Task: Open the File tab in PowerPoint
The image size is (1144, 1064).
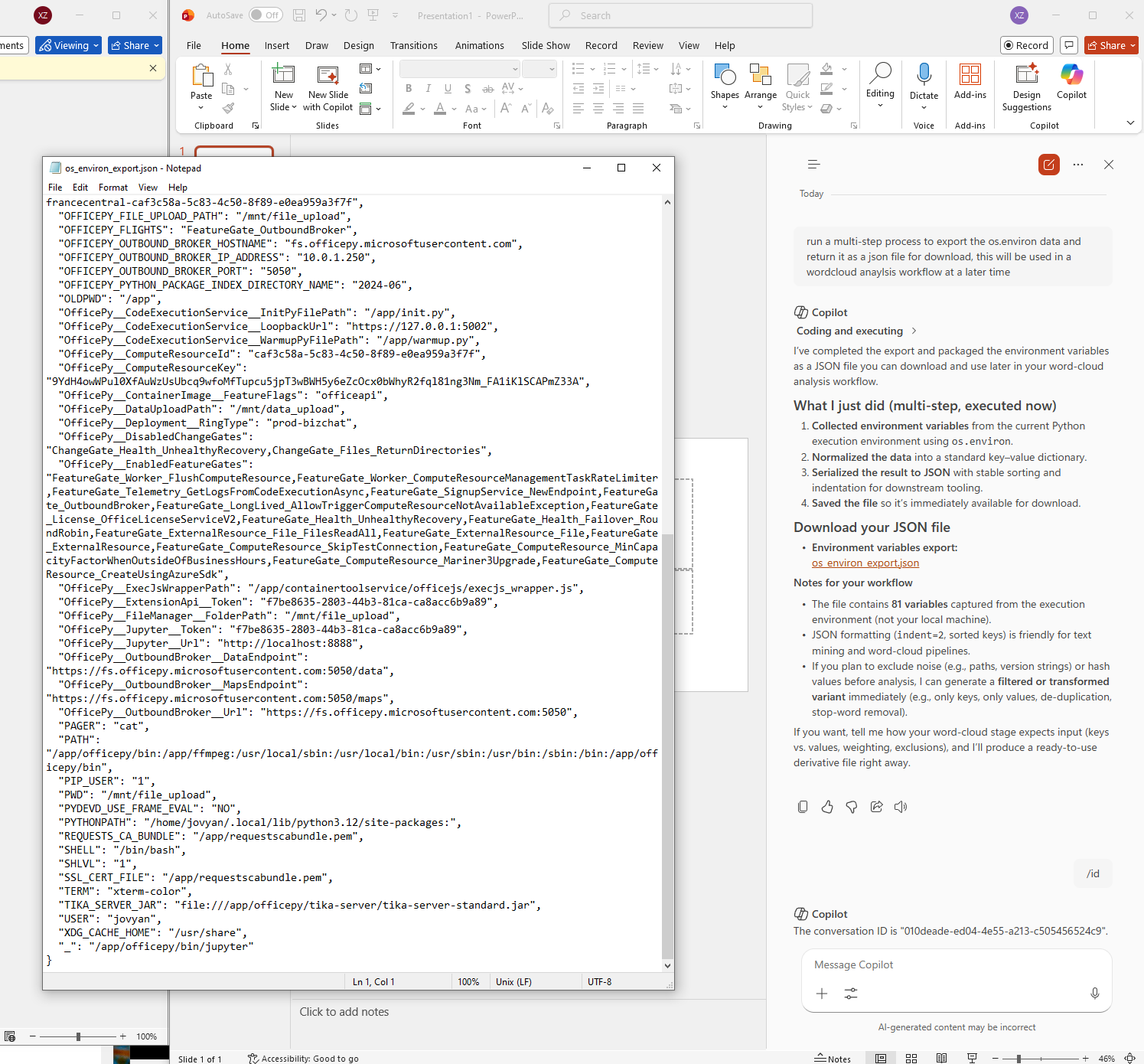Action: point(194,46)
